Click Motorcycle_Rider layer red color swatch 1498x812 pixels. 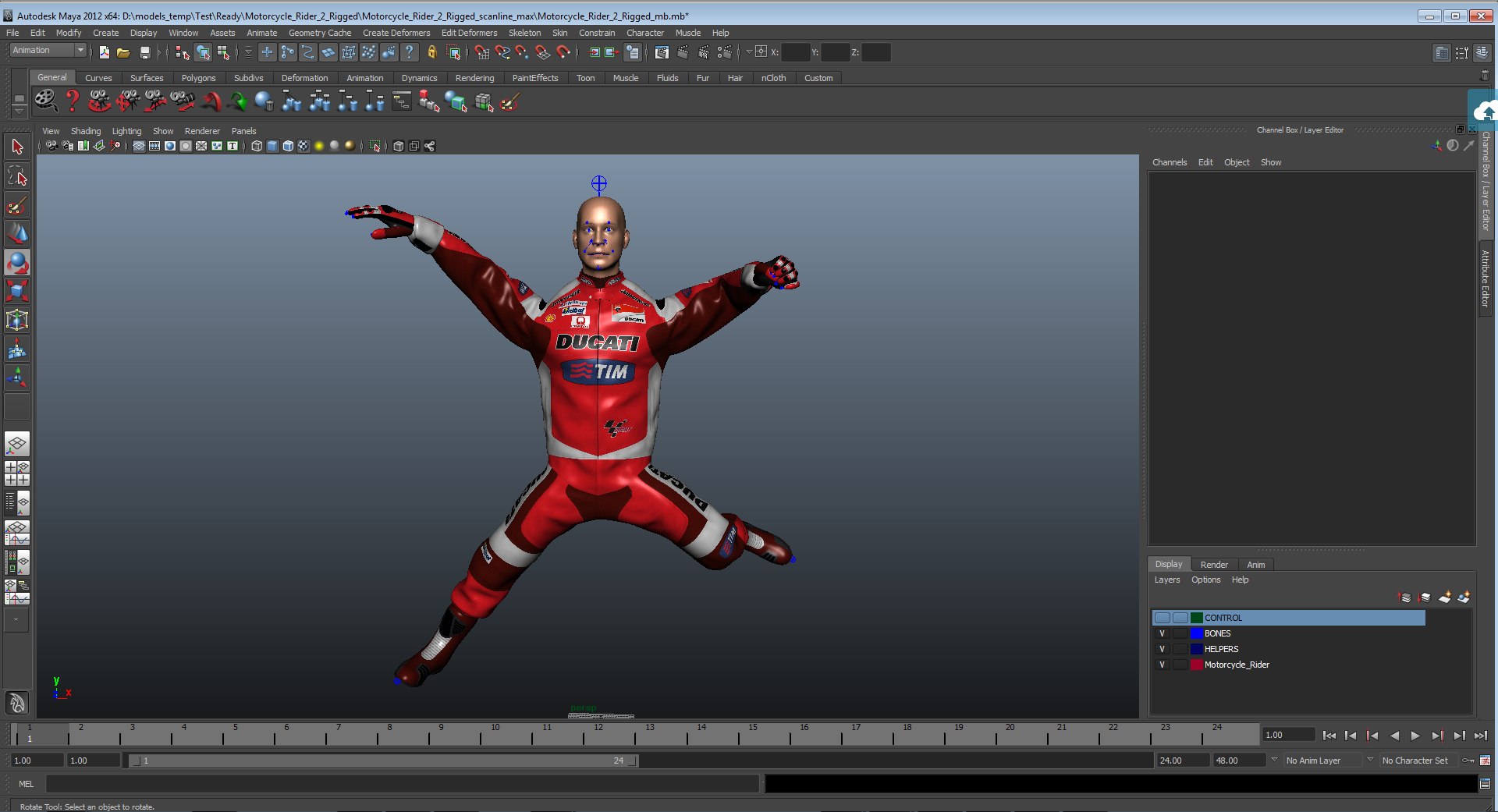[x=1196, y=665]
